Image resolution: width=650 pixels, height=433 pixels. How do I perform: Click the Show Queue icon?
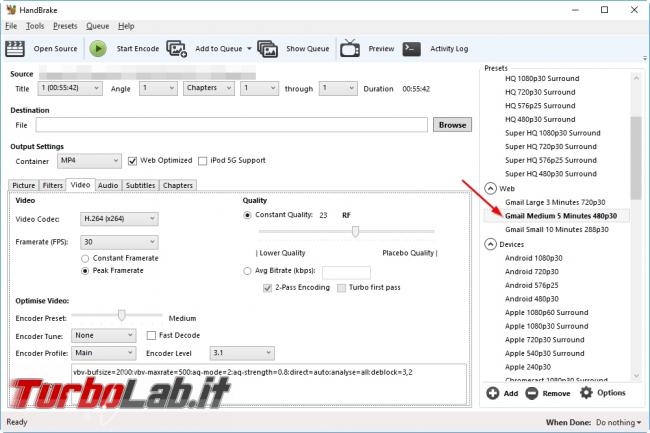(x=267, y=49)
